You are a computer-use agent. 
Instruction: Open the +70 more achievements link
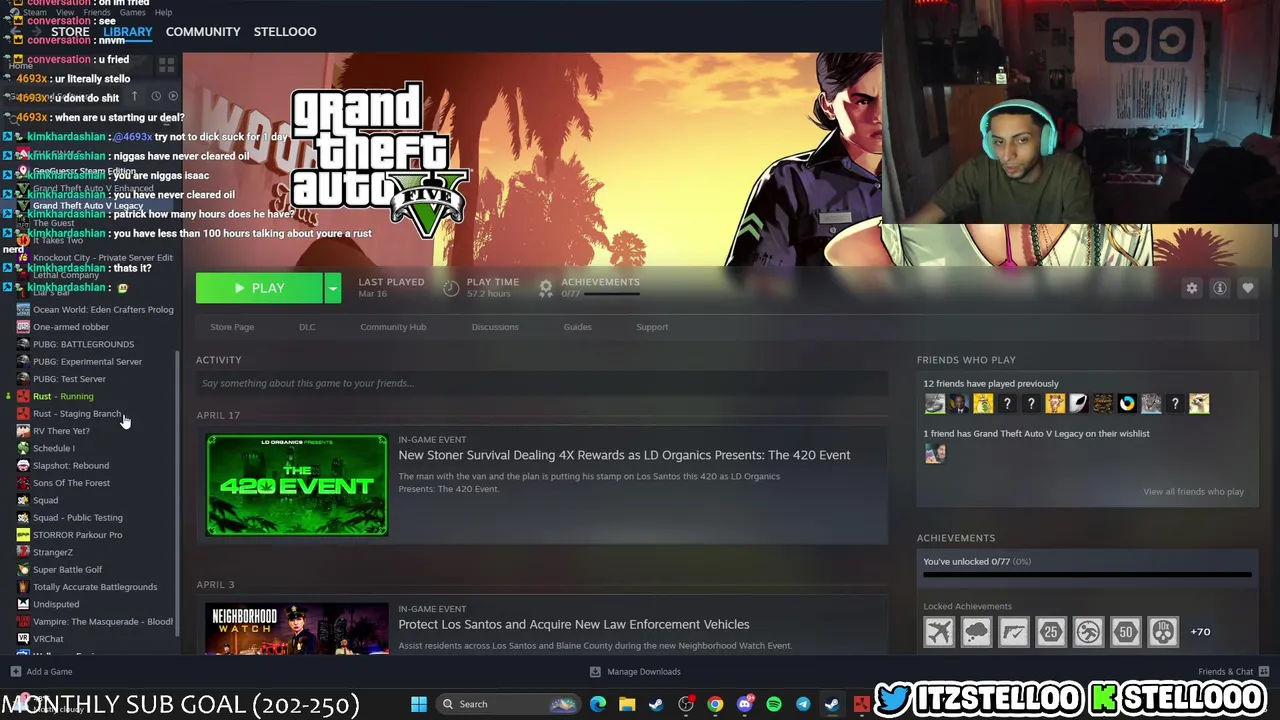click(x=1200, y=632)
